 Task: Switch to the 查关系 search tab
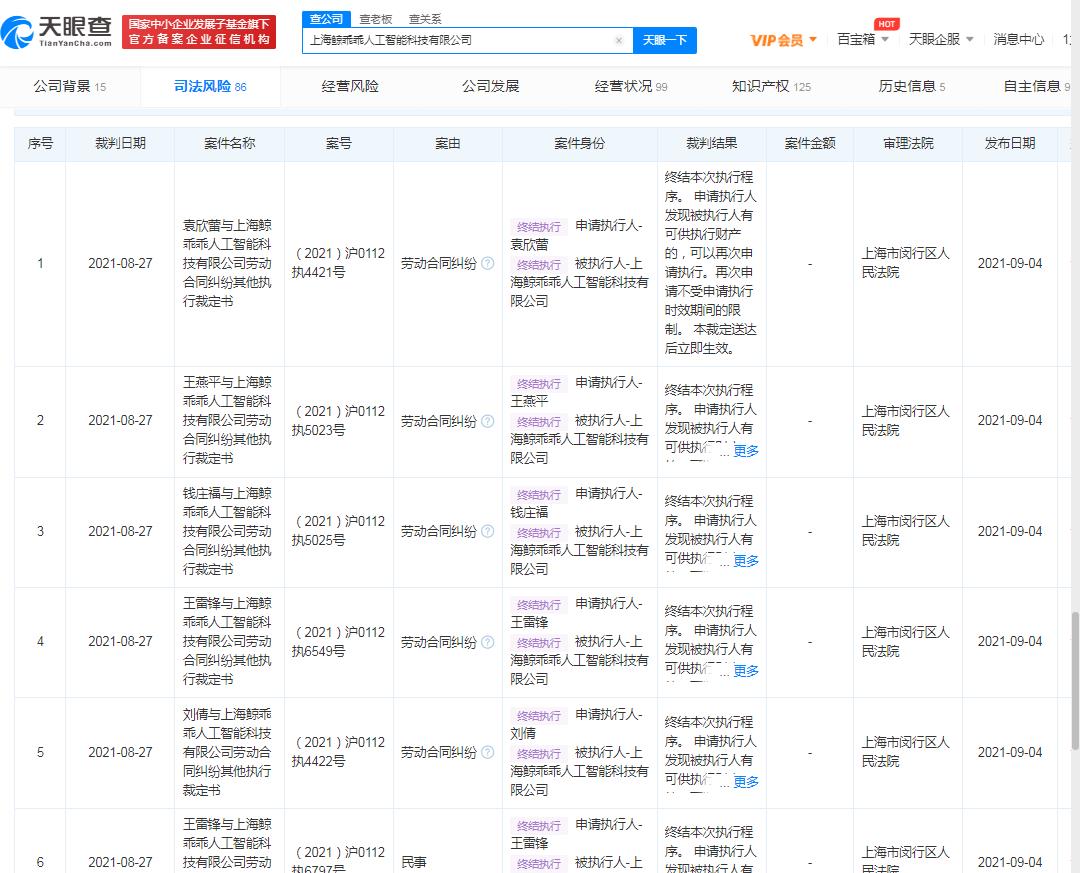pyautogui.click(x=424, y=19)
